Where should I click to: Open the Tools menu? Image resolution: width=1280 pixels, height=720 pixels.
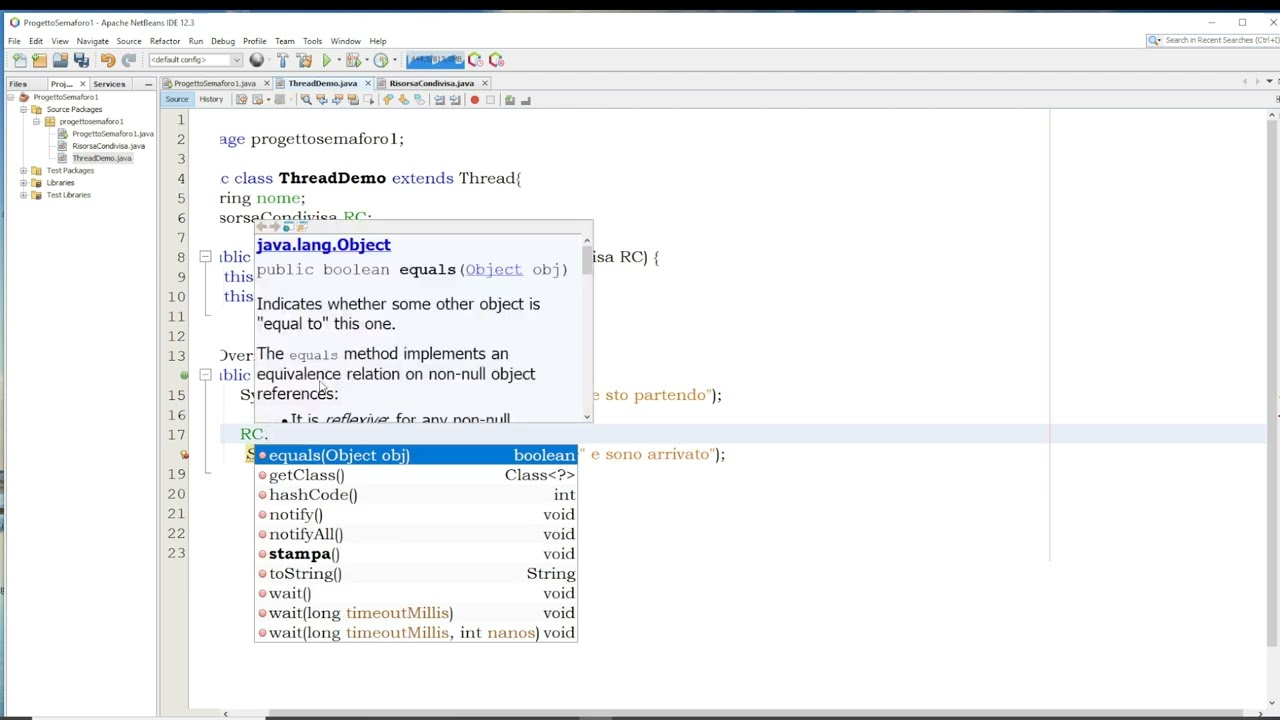pyautogui.click(x=313, y=41)
